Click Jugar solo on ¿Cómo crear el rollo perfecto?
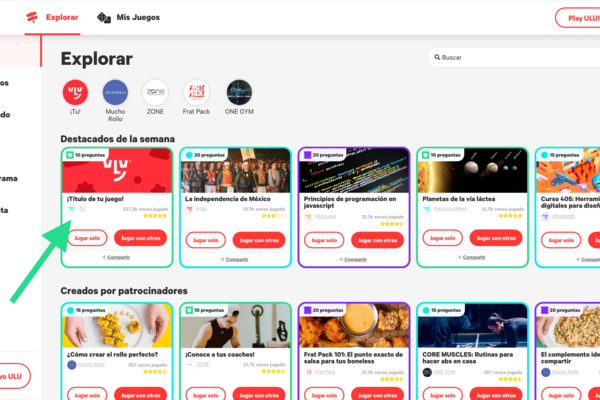The width and height of the screenshot is (600, 400). (x=87, y=395)
